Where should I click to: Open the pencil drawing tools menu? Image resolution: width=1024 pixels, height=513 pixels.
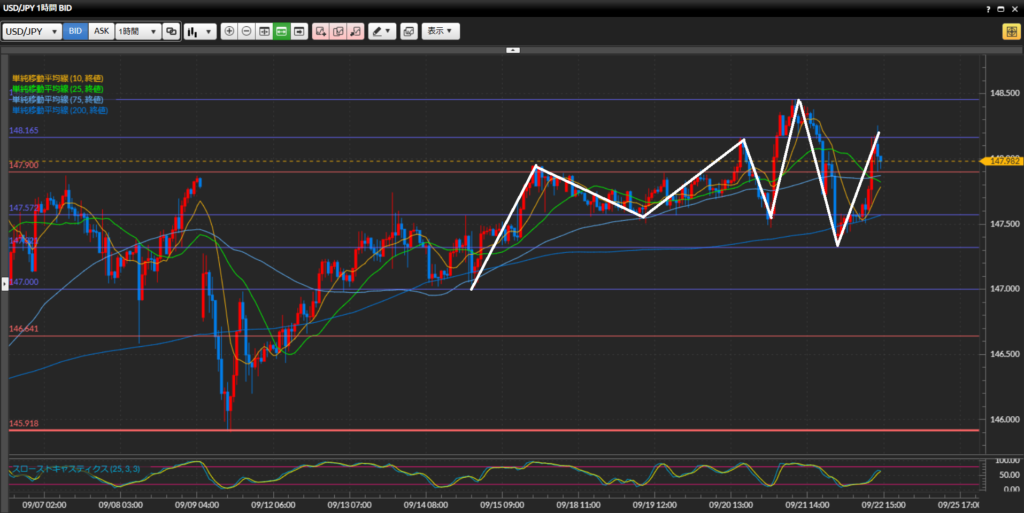click(x=382, y=31)
